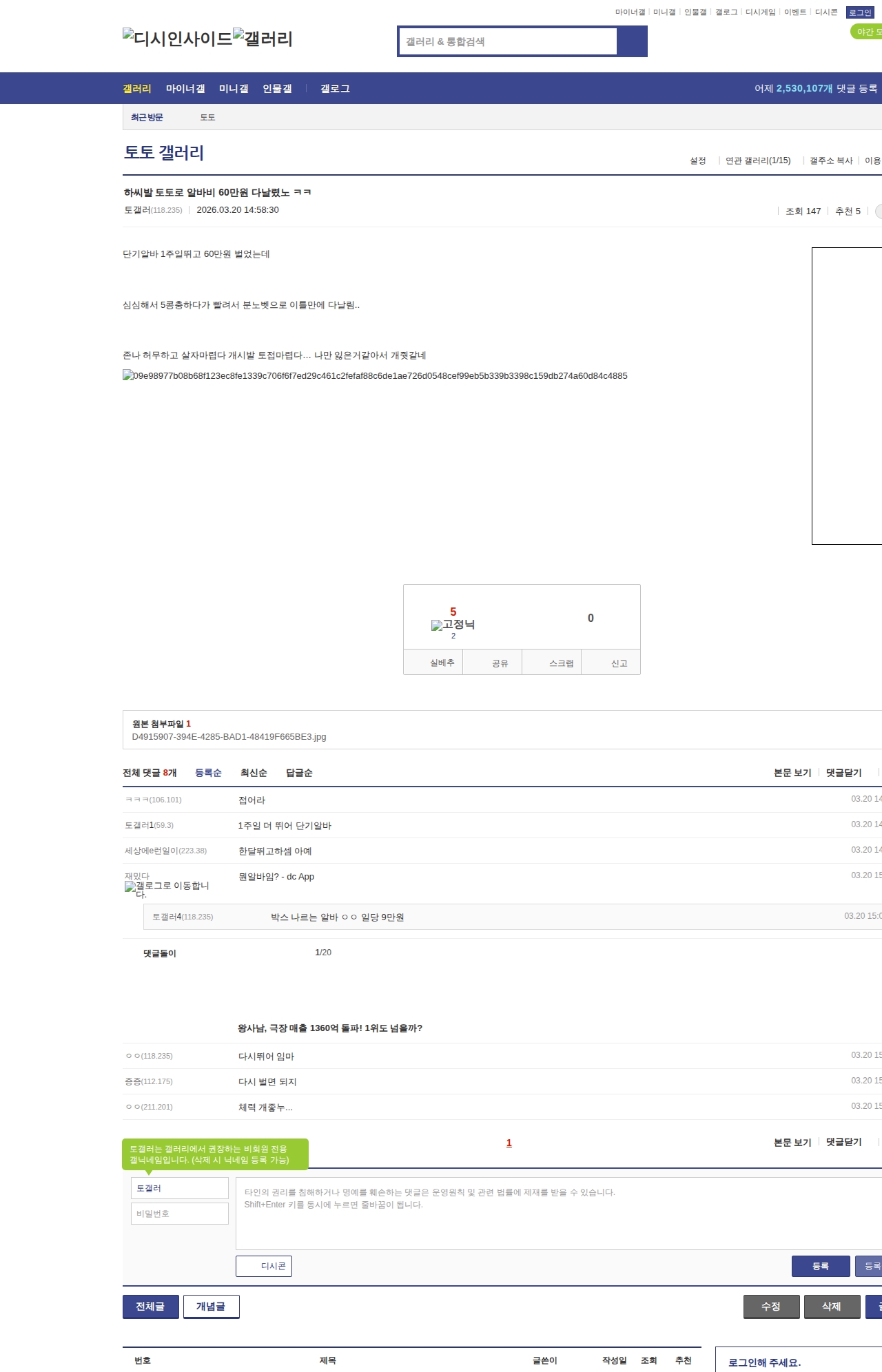This screenshot has height=1372, width=882.
Task: Open the 설정 menu of the gallery
Action: click(x=697, y=160)
